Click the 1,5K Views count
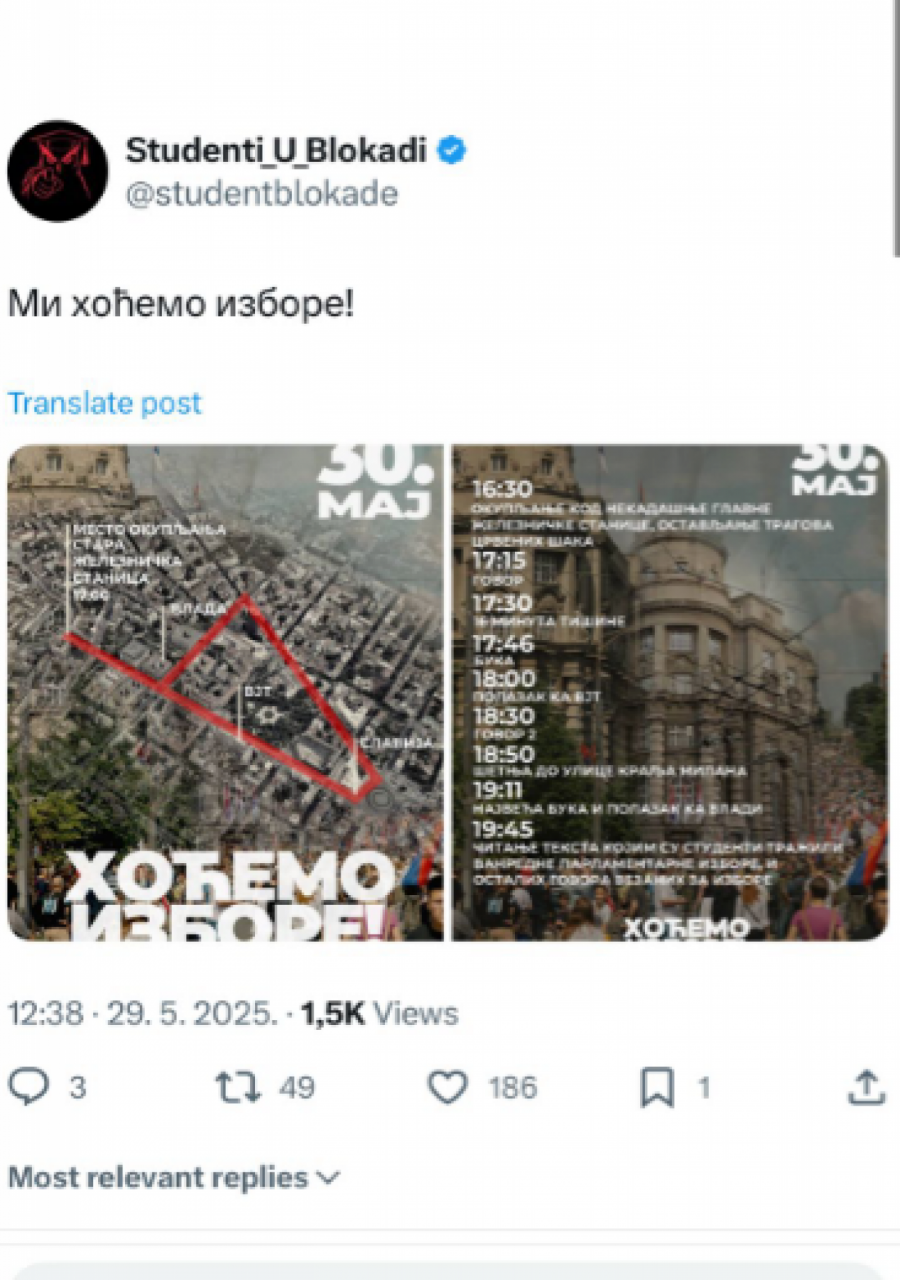 (x=380, y=1013)
